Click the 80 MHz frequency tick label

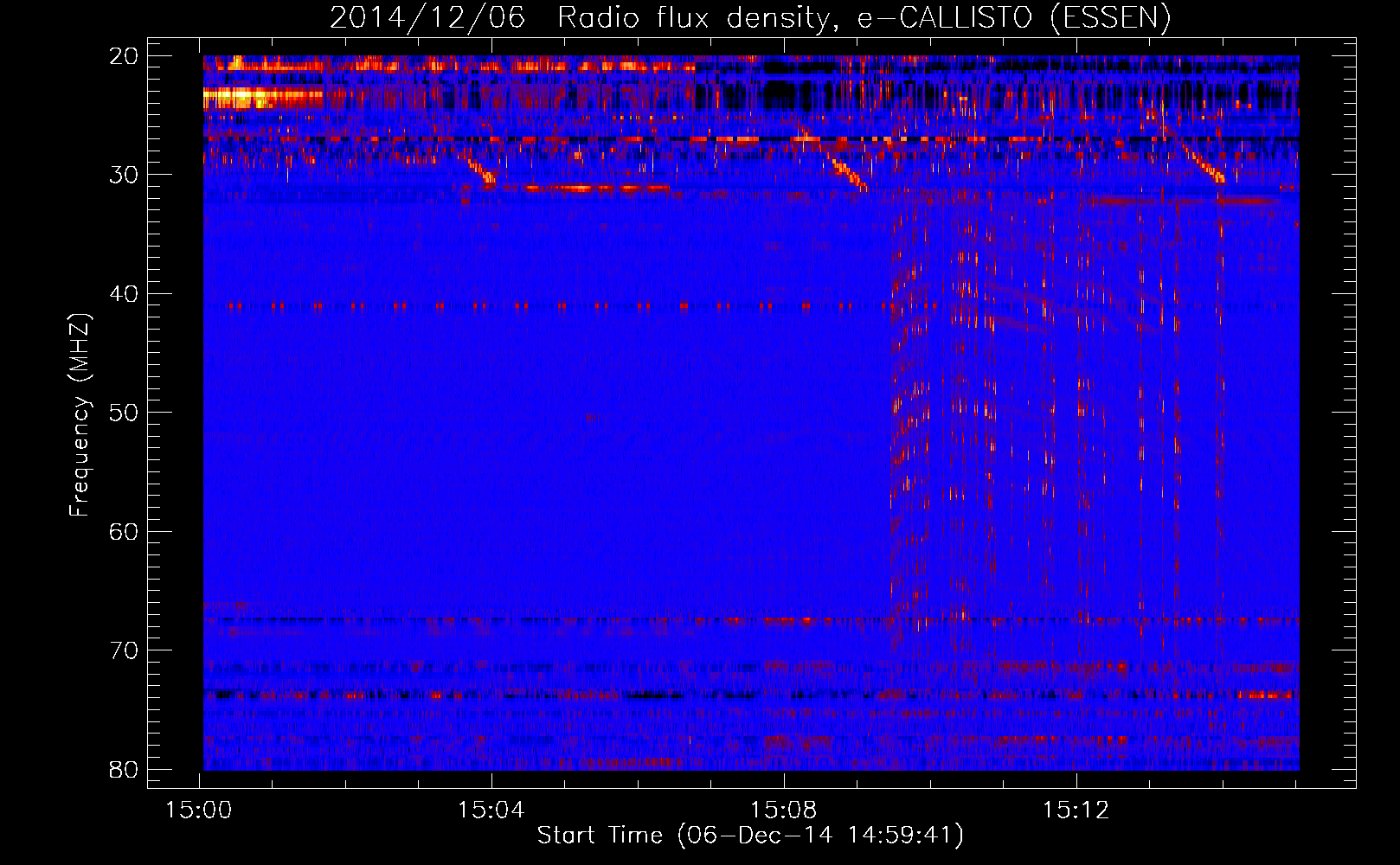tap(124, 769)
